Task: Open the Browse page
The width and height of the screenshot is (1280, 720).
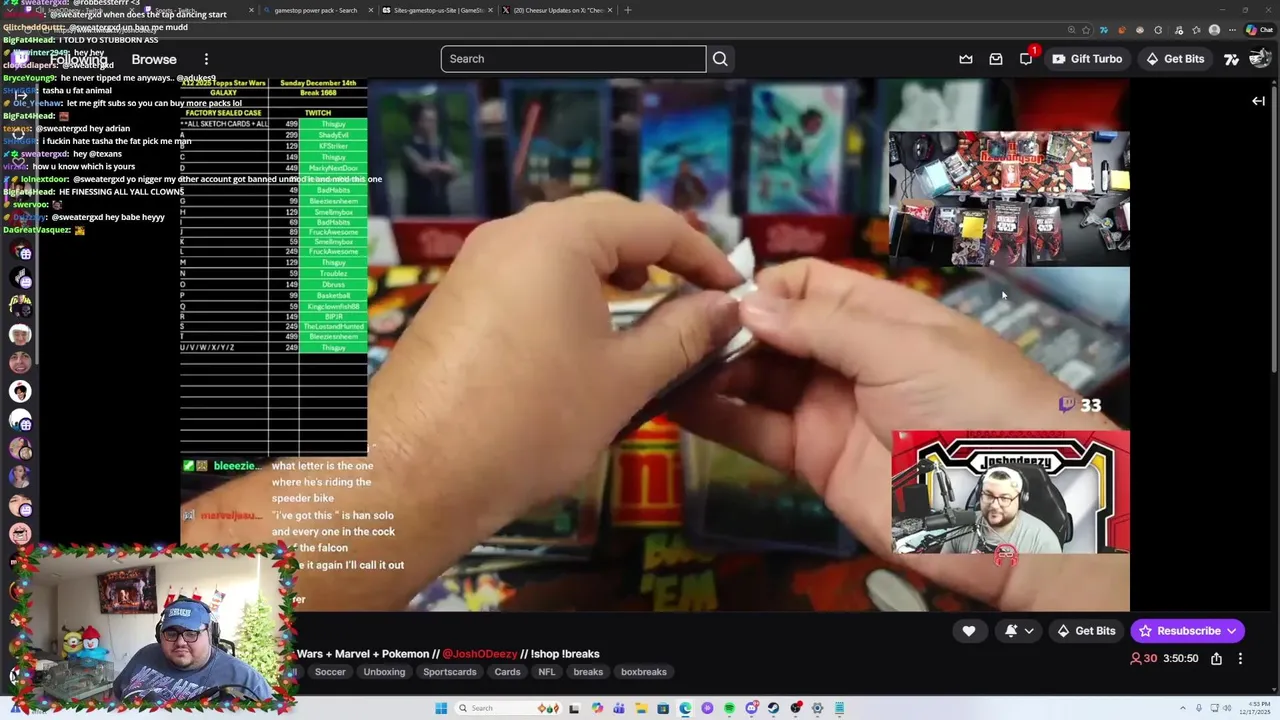Action: pos(154,59)
